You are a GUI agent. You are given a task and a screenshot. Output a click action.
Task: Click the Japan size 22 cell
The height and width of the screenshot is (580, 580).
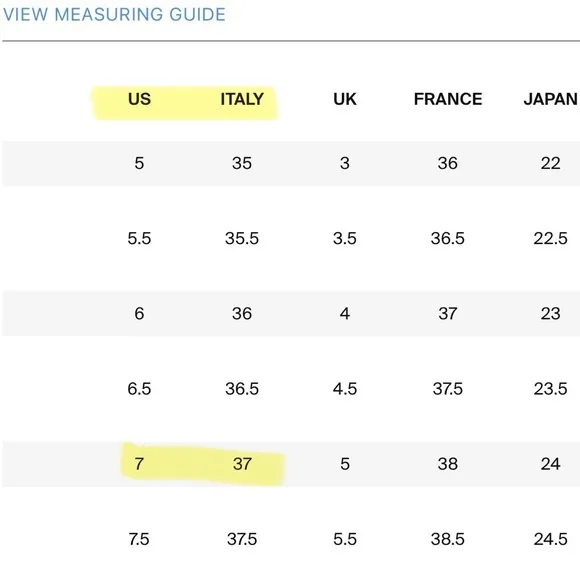tap(550, 163)
